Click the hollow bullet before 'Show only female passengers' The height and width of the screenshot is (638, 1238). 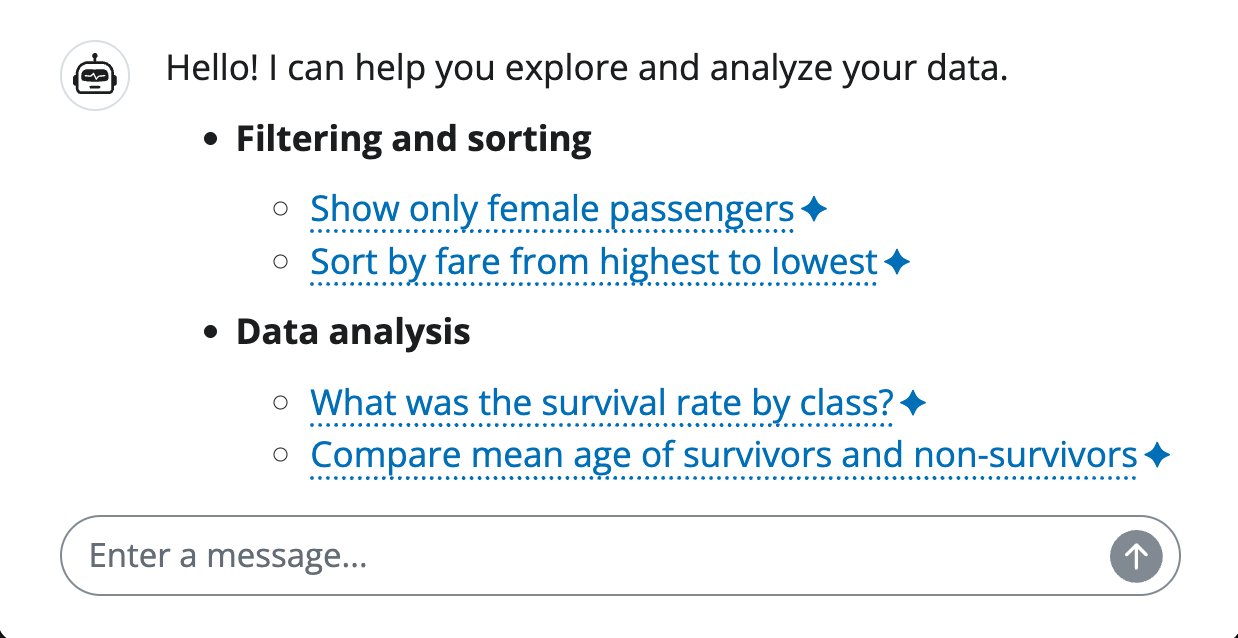coord(281,209)
